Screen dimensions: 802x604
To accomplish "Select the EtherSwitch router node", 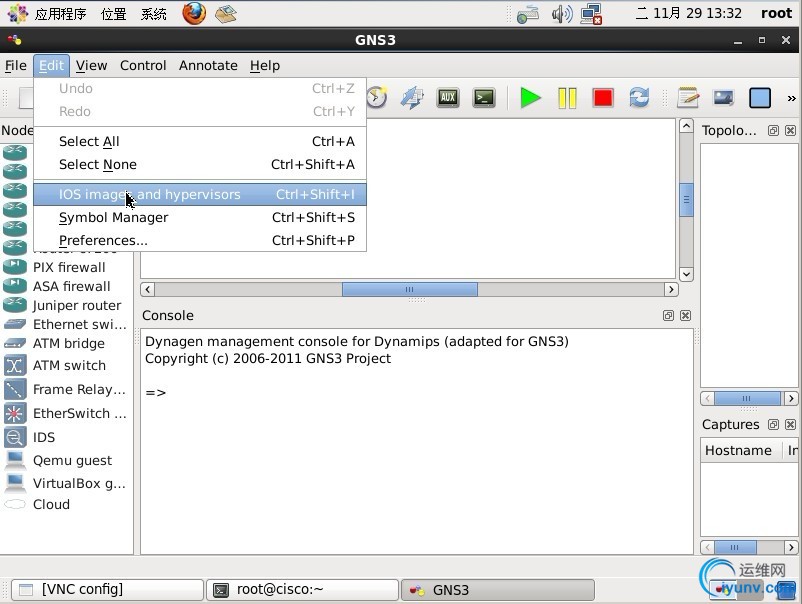I will (x=65, y=413).
